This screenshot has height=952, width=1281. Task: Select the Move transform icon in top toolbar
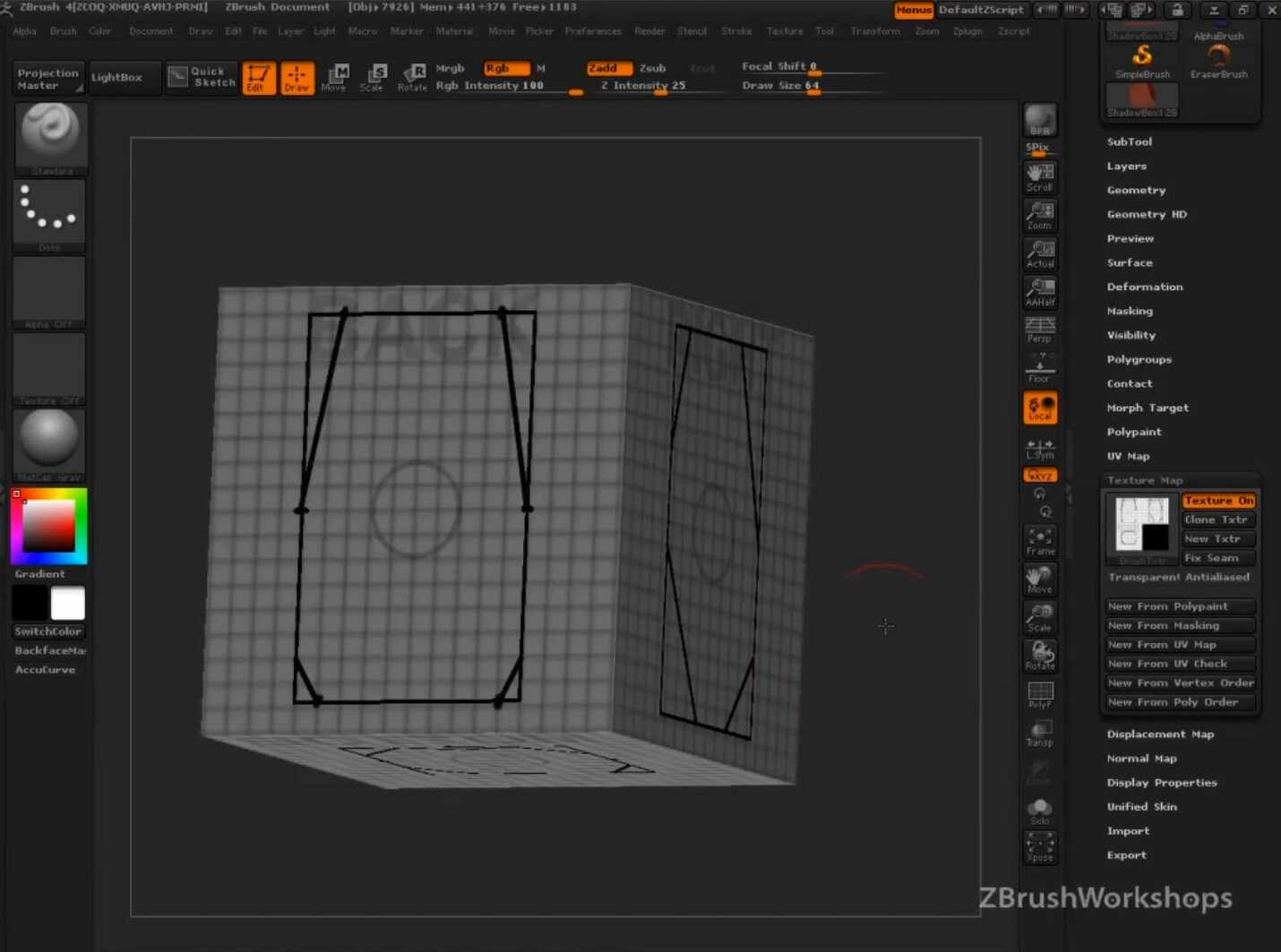tap(335, 78)
